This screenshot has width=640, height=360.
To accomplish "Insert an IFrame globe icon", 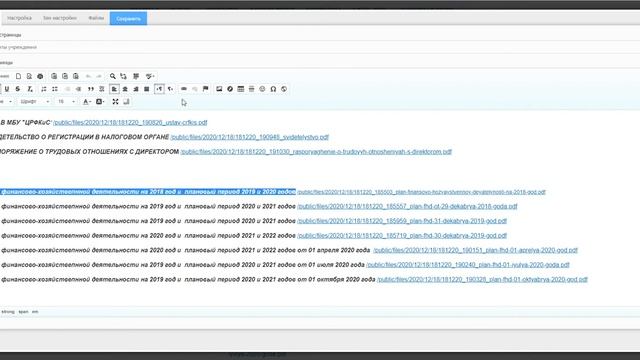I will [284, 89].
